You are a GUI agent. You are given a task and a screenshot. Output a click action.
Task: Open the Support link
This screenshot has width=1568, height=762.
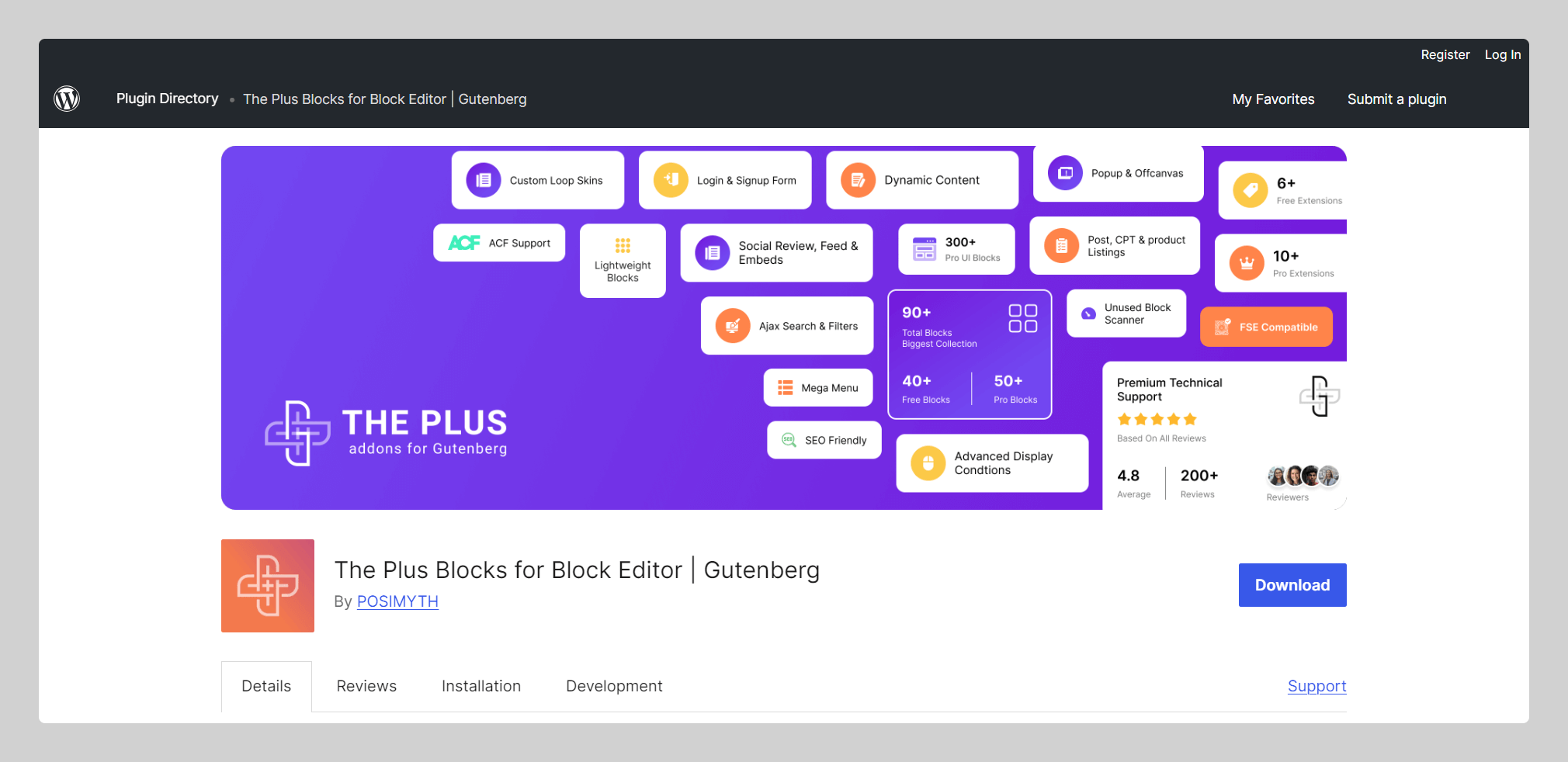coord(1316,686)
